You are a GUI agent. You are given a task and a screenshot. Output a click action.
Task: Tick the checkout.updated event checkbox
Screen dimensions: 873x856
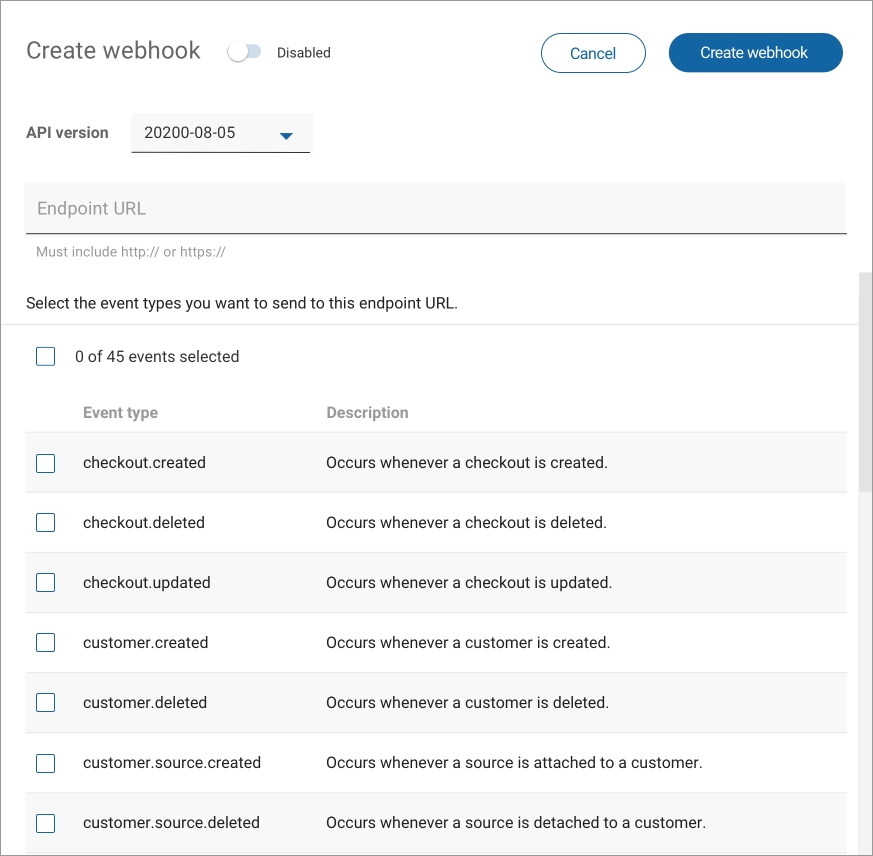tap(46, 582)
